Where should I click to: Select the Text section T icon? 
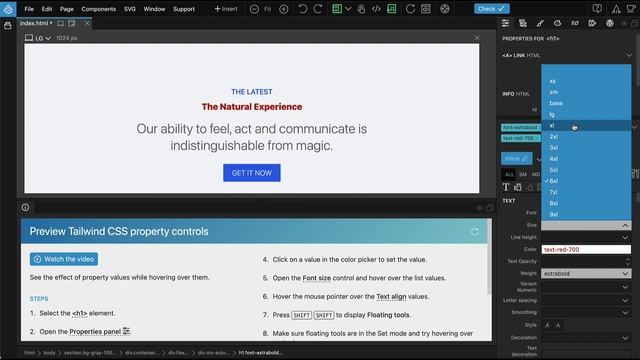point(506,187)
